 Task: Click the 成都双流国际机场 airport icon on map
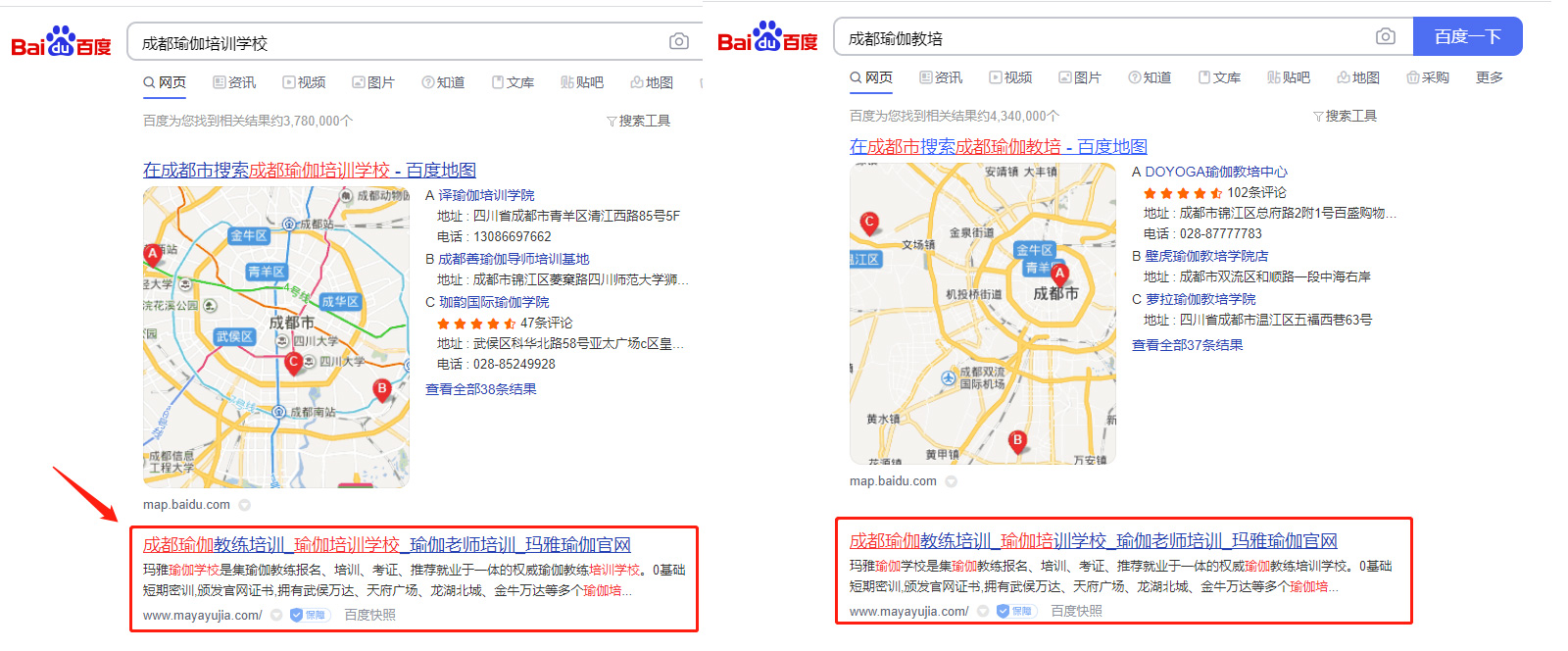point(948,377)
